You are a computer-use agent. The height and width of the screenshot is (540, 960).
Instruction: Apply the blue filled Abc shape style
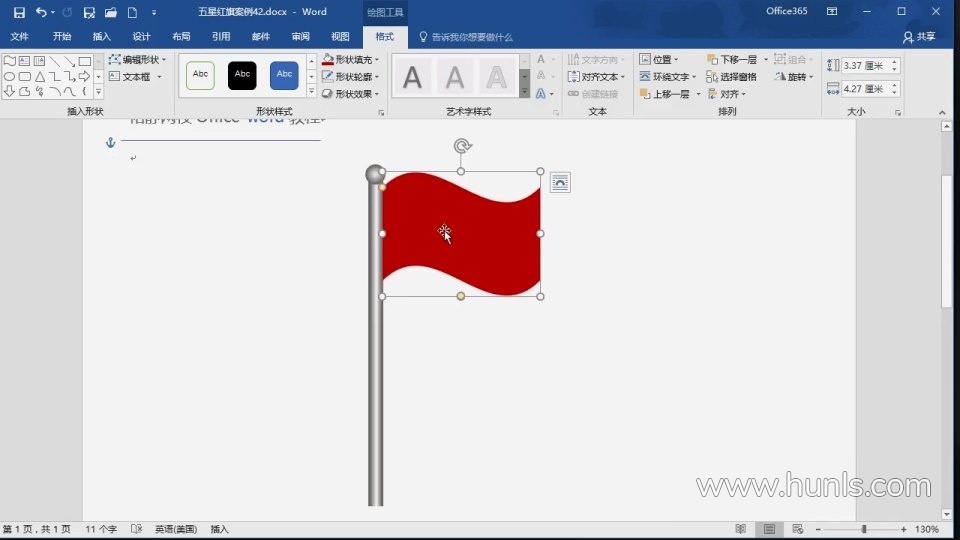pyautogui.click(x=284, y=76)
